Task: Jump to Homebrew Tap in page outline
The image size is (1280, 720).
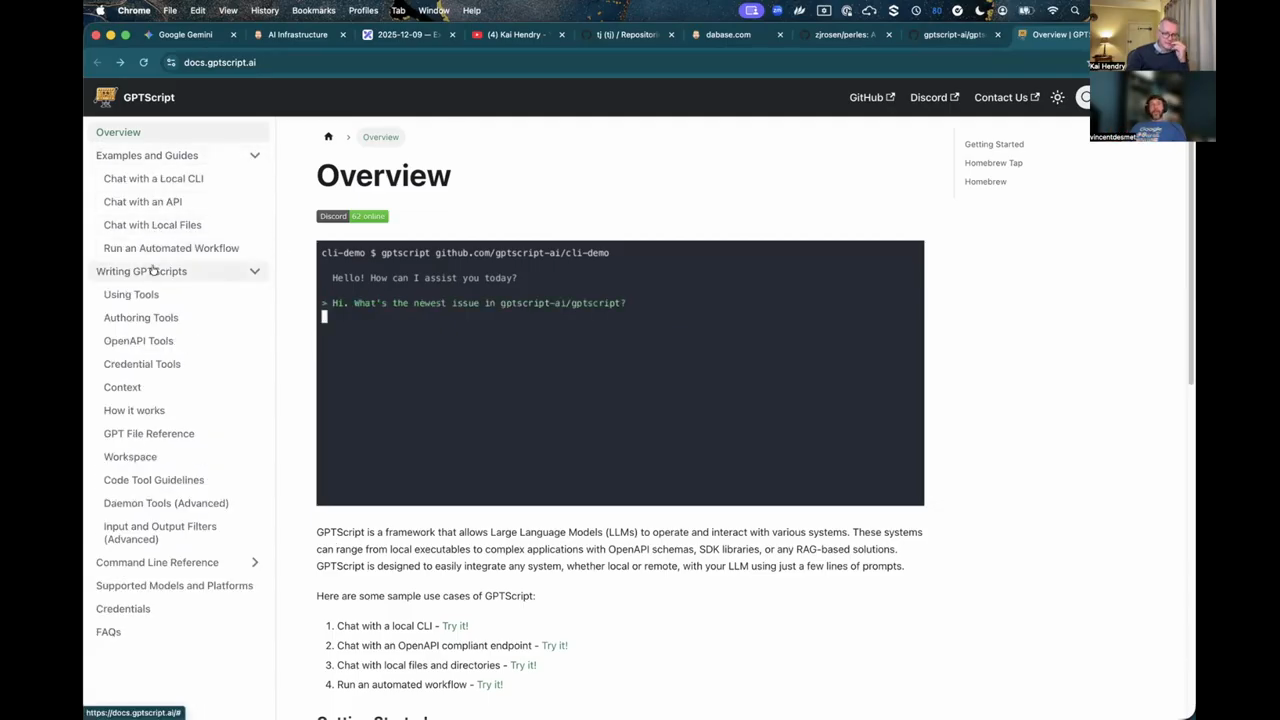Action: click(x=993, y=163)
